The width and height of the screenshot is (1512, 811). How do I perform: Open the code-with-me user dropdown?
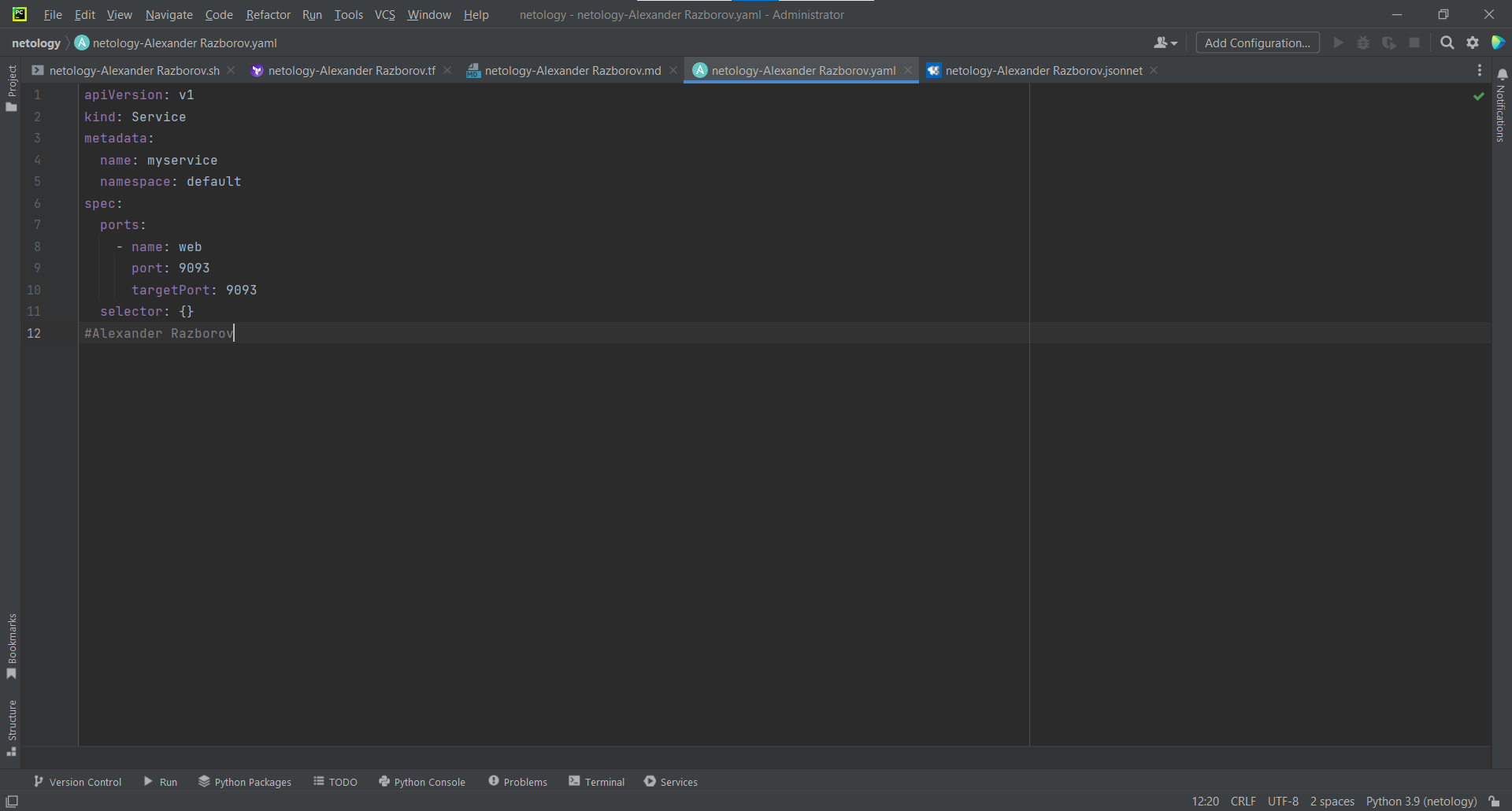point(1165,43)
